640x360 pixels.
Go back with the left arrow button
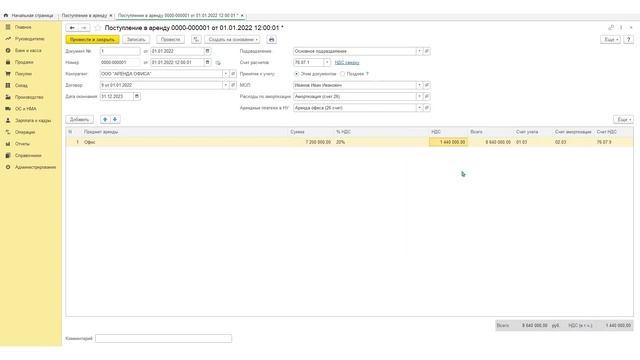(72, 28)
